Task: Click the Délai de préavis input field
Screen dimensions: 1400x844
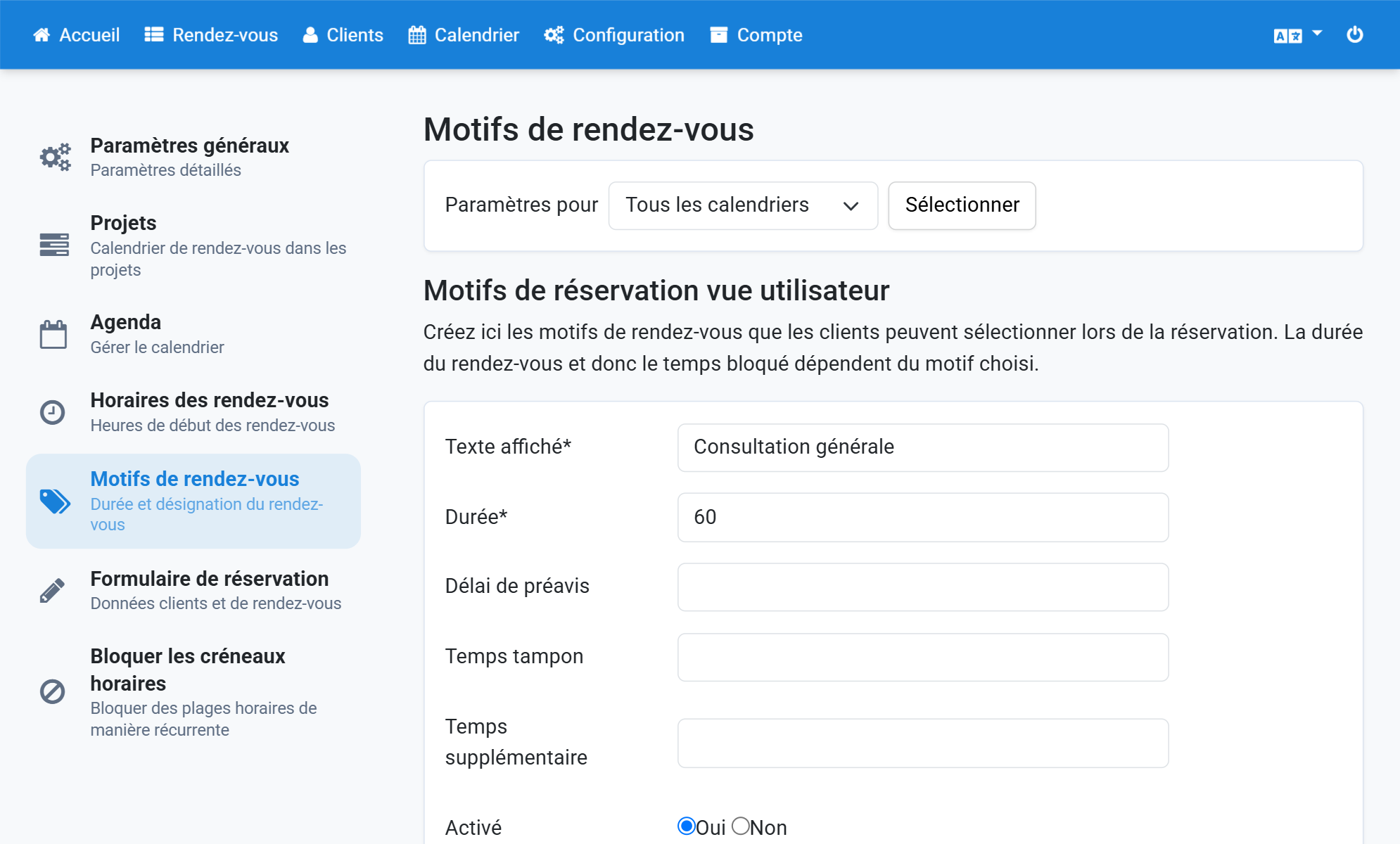Action: click(923, 587)
